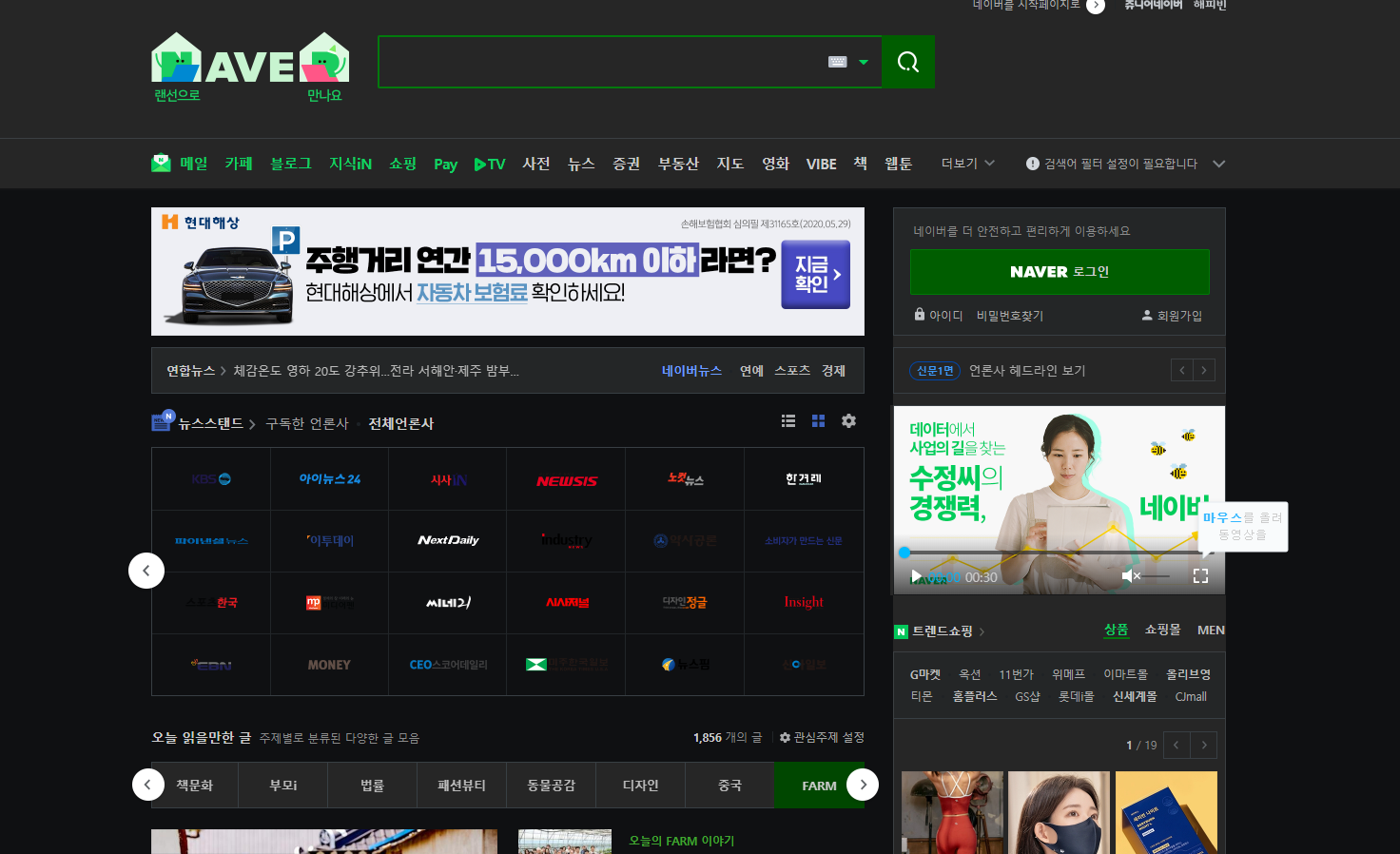Viewport: 1400px width, 854px height.
Task: Open the TV play icon link
Action: click(490, 164)
